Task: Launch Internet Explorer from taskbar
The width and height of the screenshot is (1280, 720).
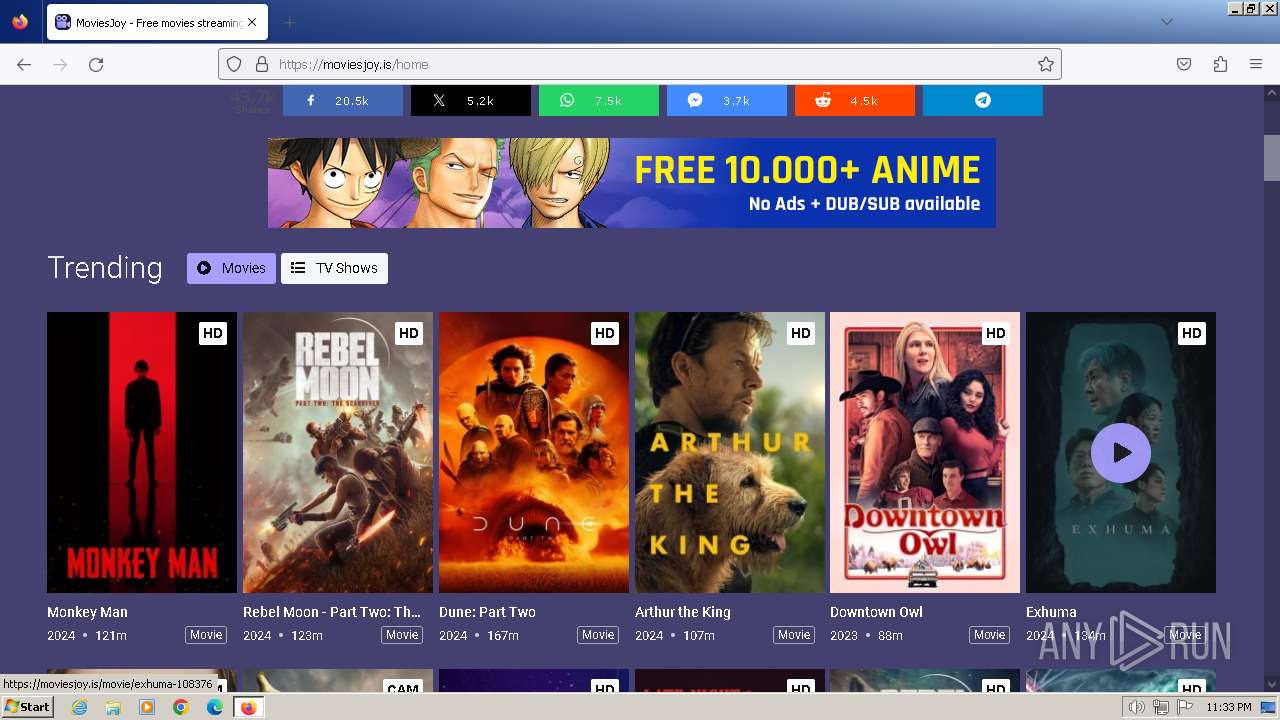Action: click(79, 707)
